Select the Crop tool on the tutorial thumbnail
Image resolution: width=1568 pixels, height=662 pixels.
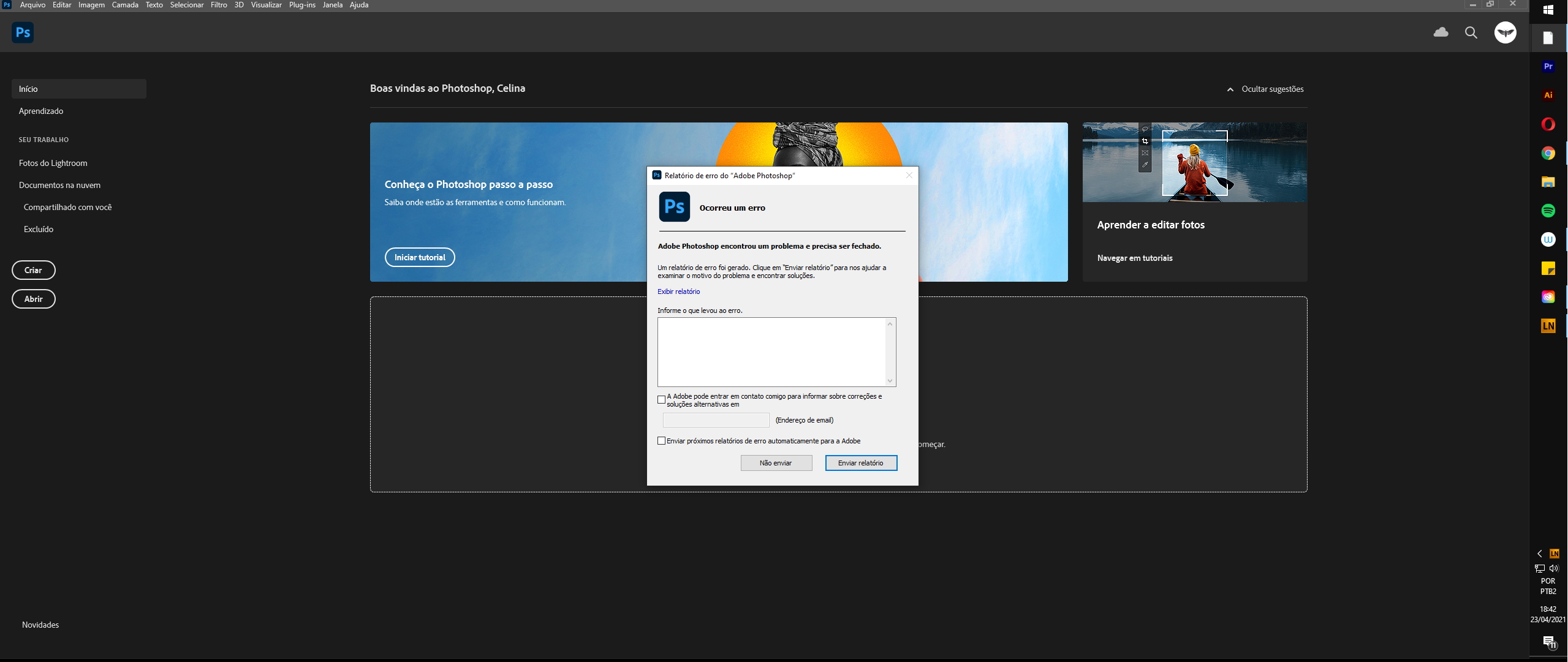click(1145, 141)
